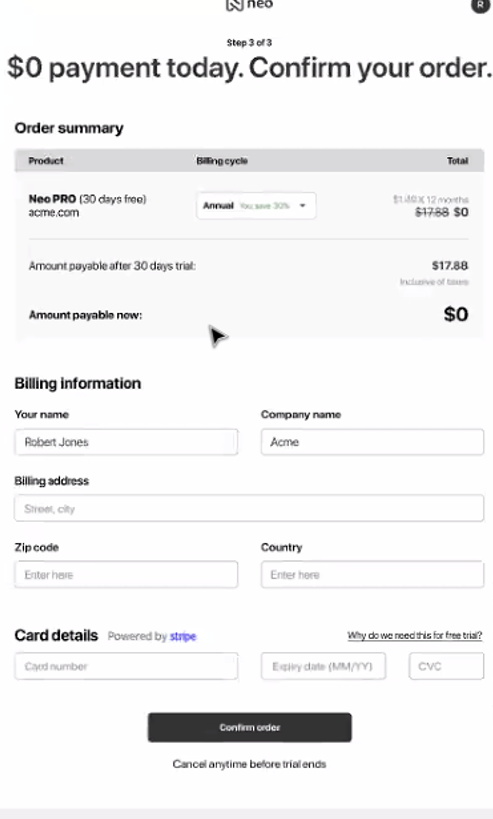
Task: Select the Country input field
Action: click(x=372, y=575)
